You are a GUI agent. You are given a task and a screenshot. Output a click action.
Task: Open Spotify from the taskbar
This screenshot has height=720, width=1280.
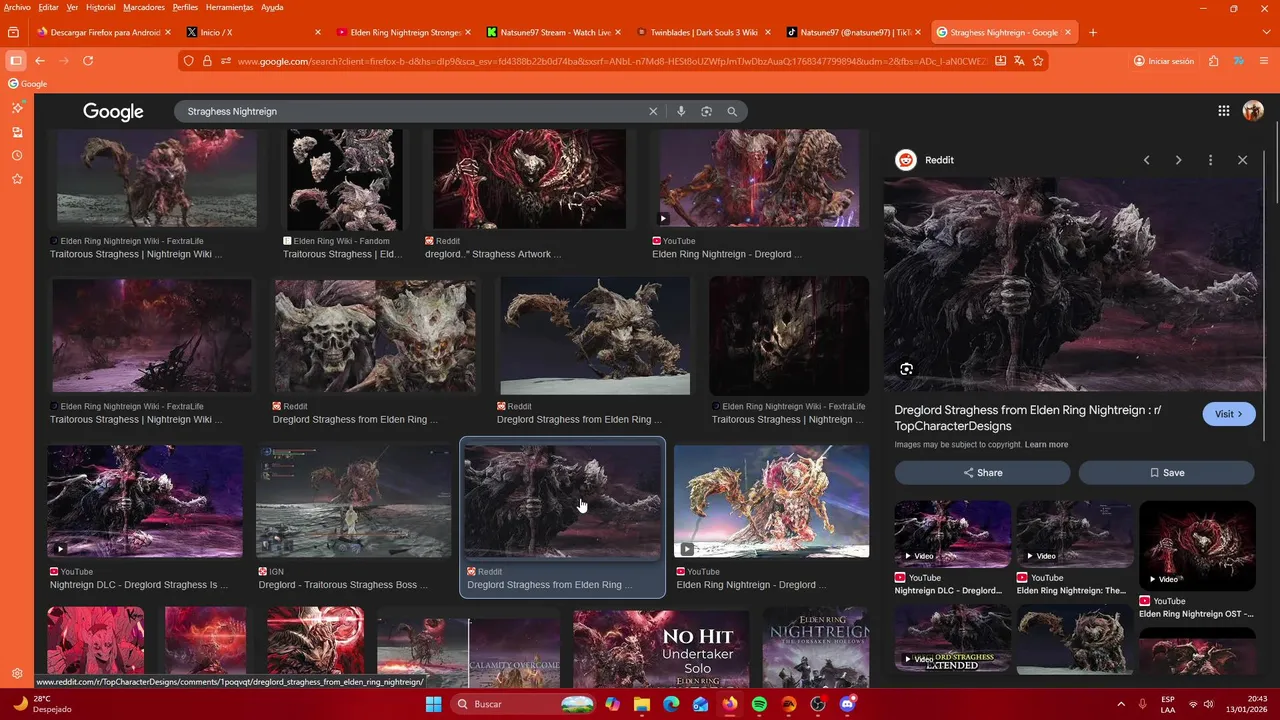(759, 704)
